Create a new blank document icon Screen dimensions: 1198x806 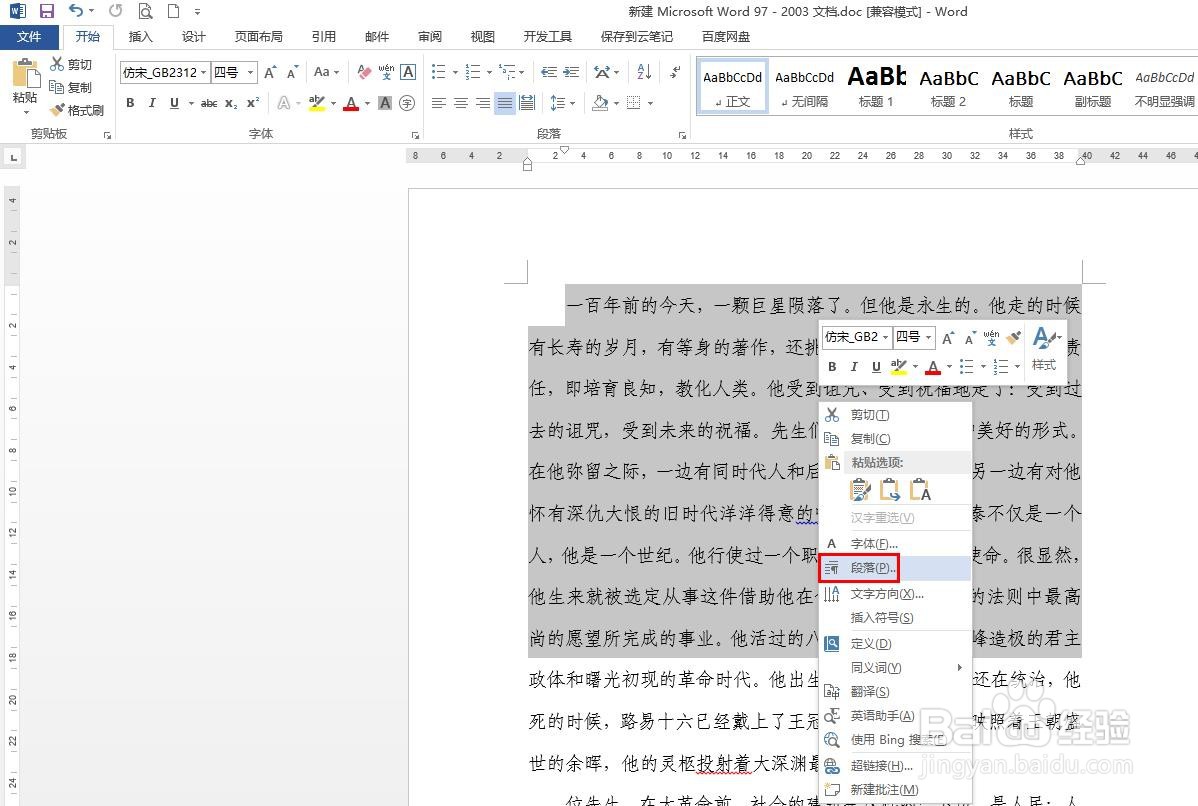click(x=173, y=11)
